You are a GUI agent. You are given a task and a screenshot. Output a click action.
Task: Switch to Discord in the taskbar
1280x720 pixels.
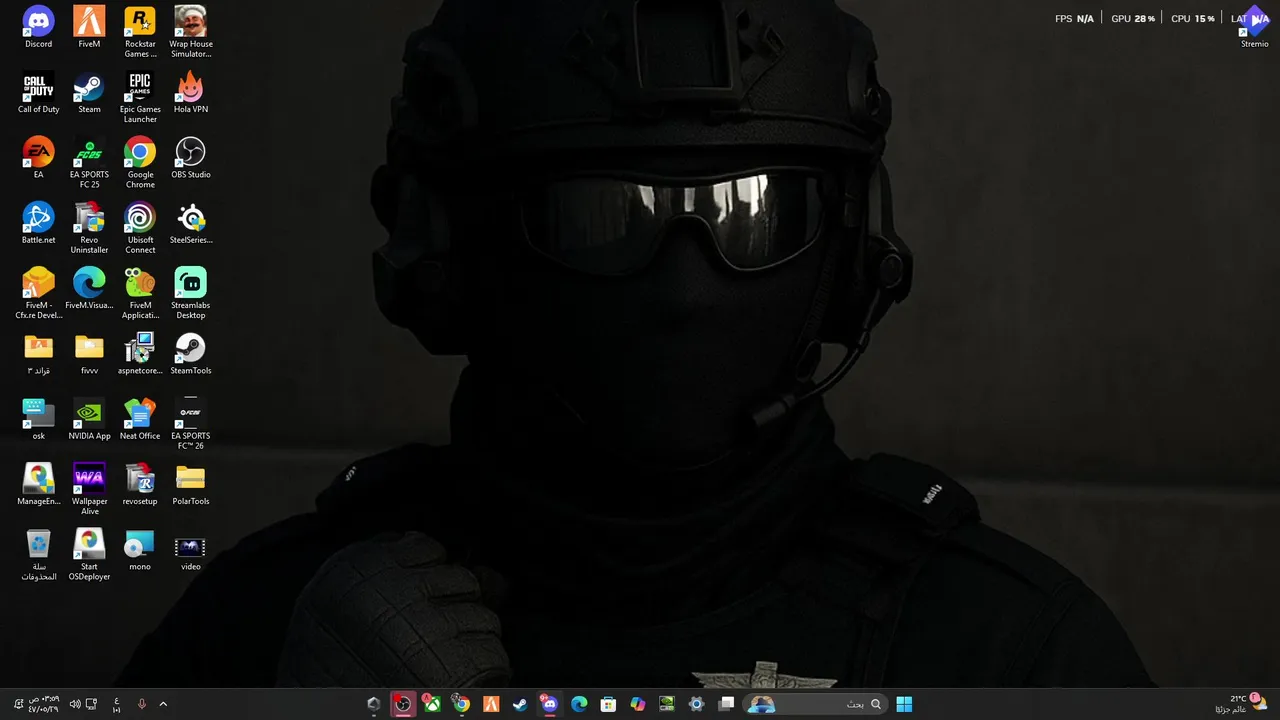click(x=549, y=704)
